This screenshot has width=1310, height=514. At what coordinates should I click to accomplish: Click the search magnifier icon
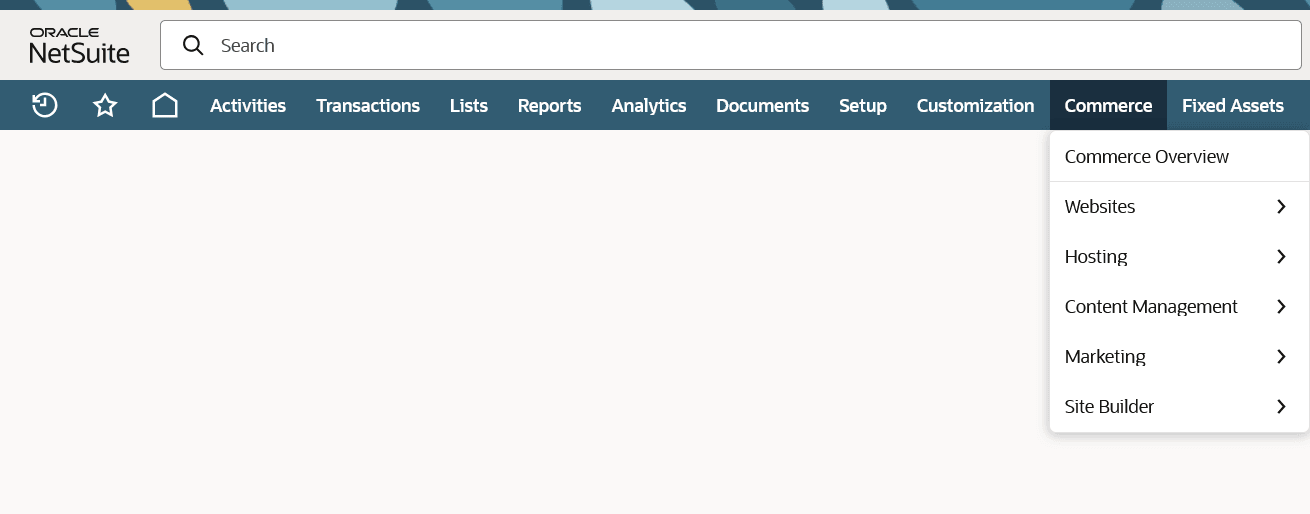(193, 45)
